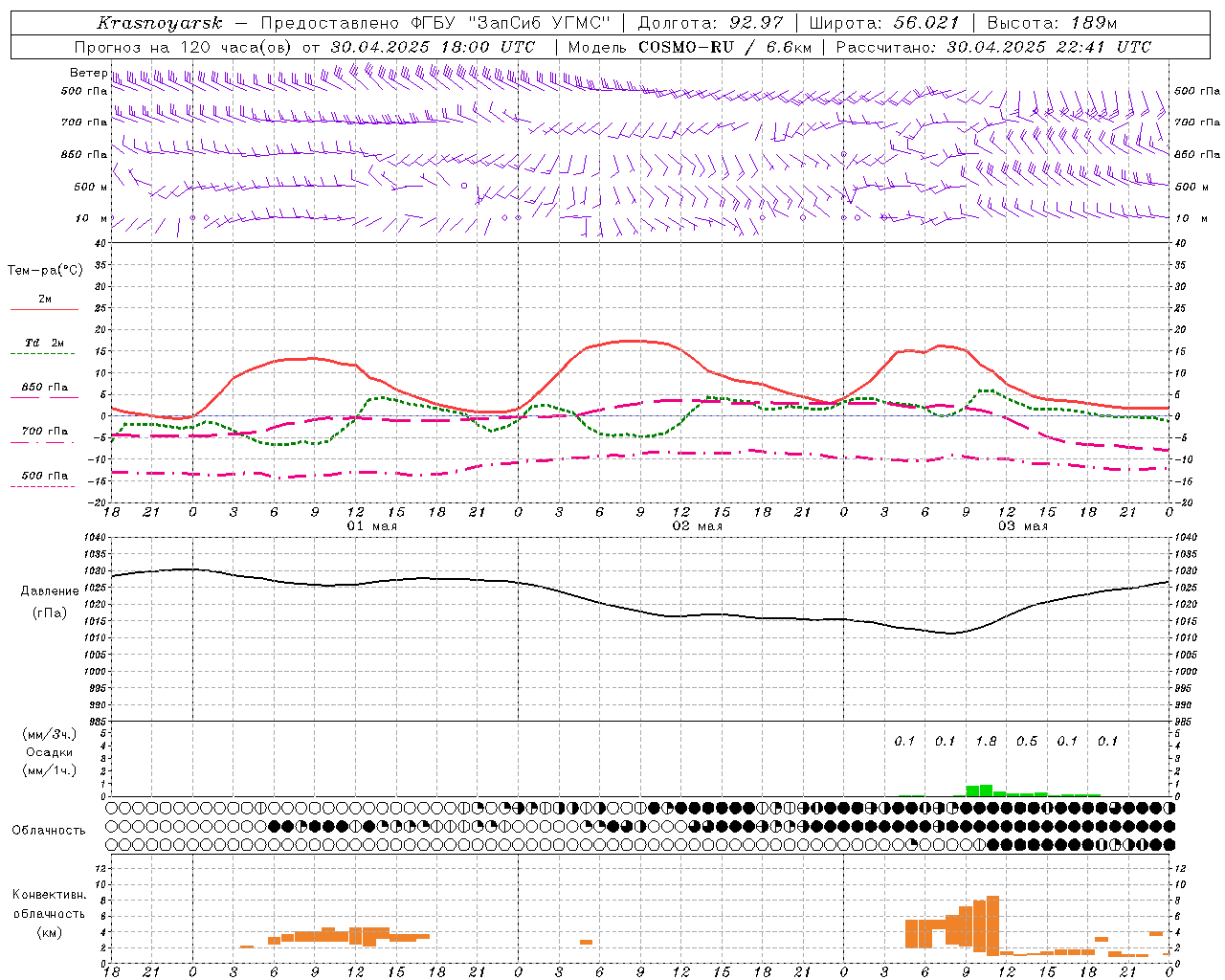Click the tallest orange convective cloud bar

(992, 925)
